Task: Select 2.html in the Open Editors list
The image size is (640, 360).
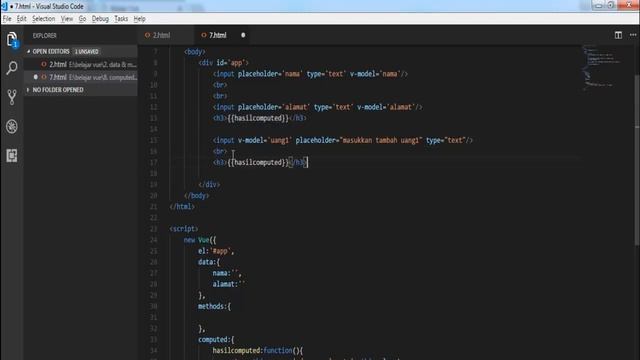Action: point(81,64)
